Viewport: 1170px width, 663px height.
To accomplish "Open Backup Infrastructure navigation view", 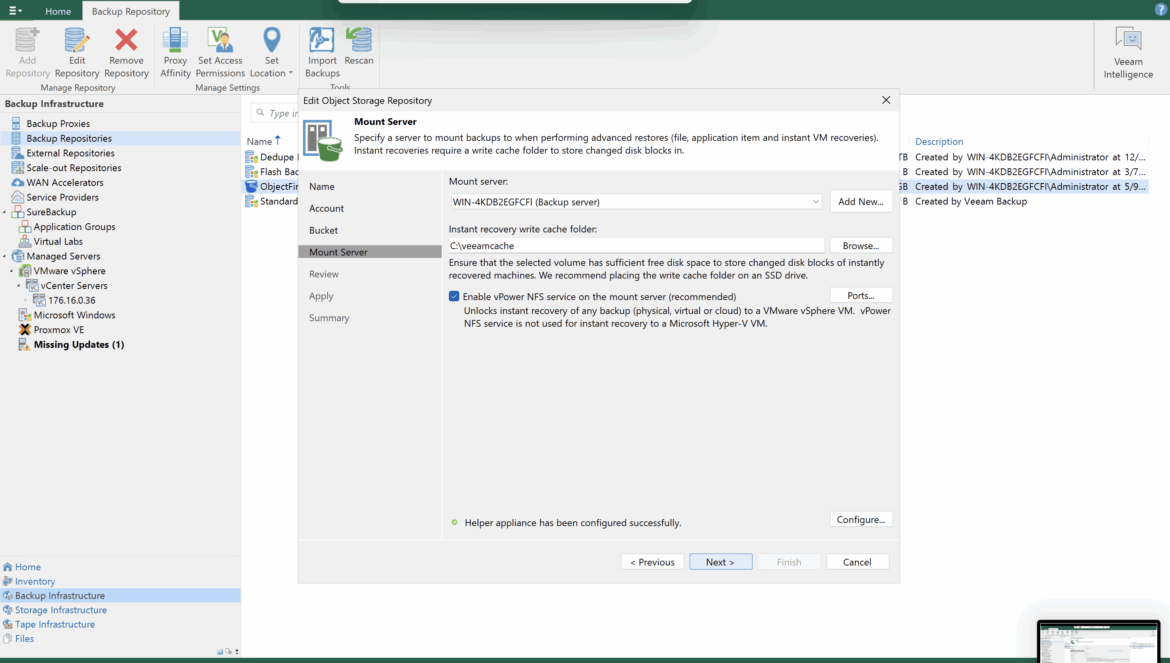I will (120, 596).
